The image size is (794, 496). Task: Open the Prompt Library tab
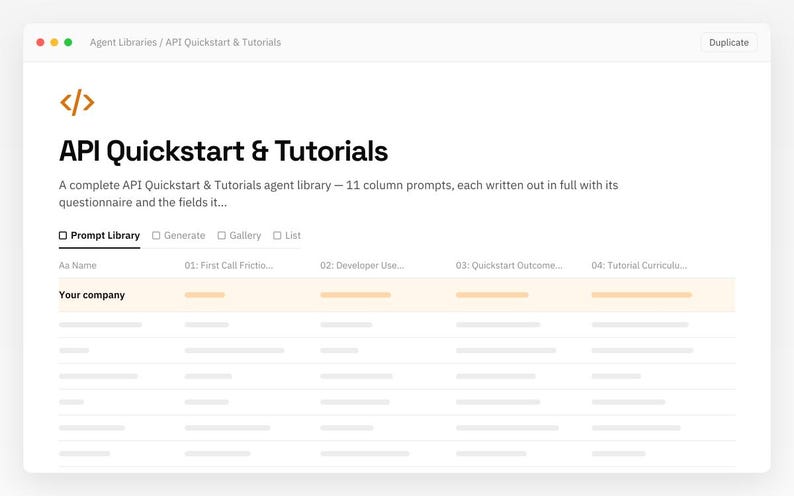99,235
